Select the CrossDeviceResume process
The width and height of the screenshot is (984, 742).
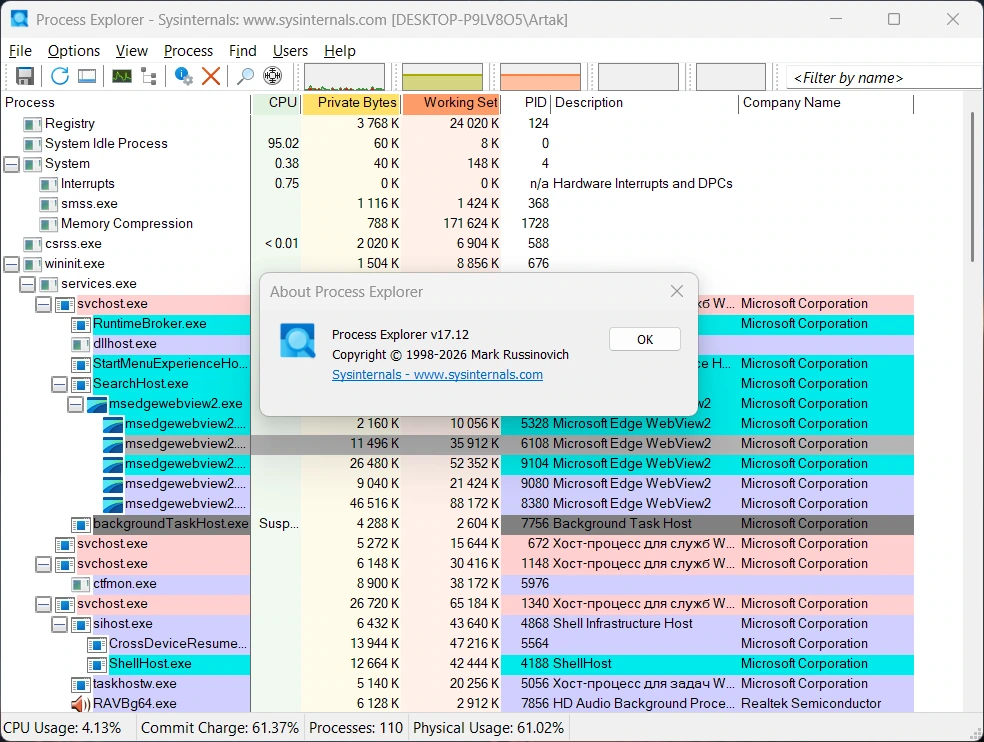coord(457,644)
